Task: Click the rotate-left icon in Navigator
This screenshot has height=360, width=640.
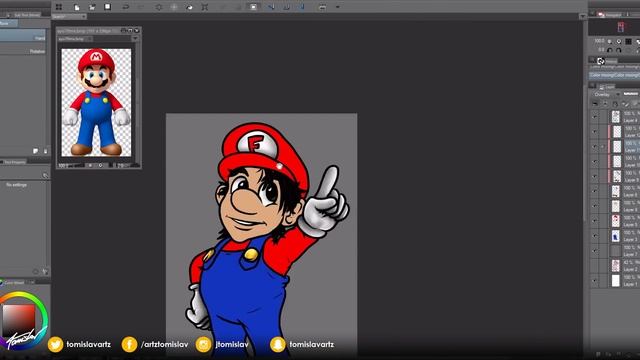Action: pyautogui.click(x=610, y=50)
